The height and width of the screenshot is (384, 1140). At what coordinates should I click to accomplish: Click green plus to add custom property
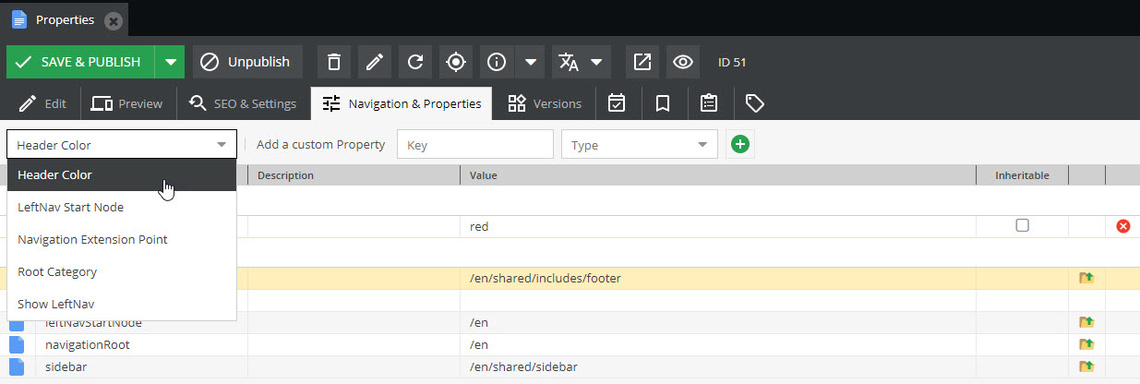pos(739,145)
